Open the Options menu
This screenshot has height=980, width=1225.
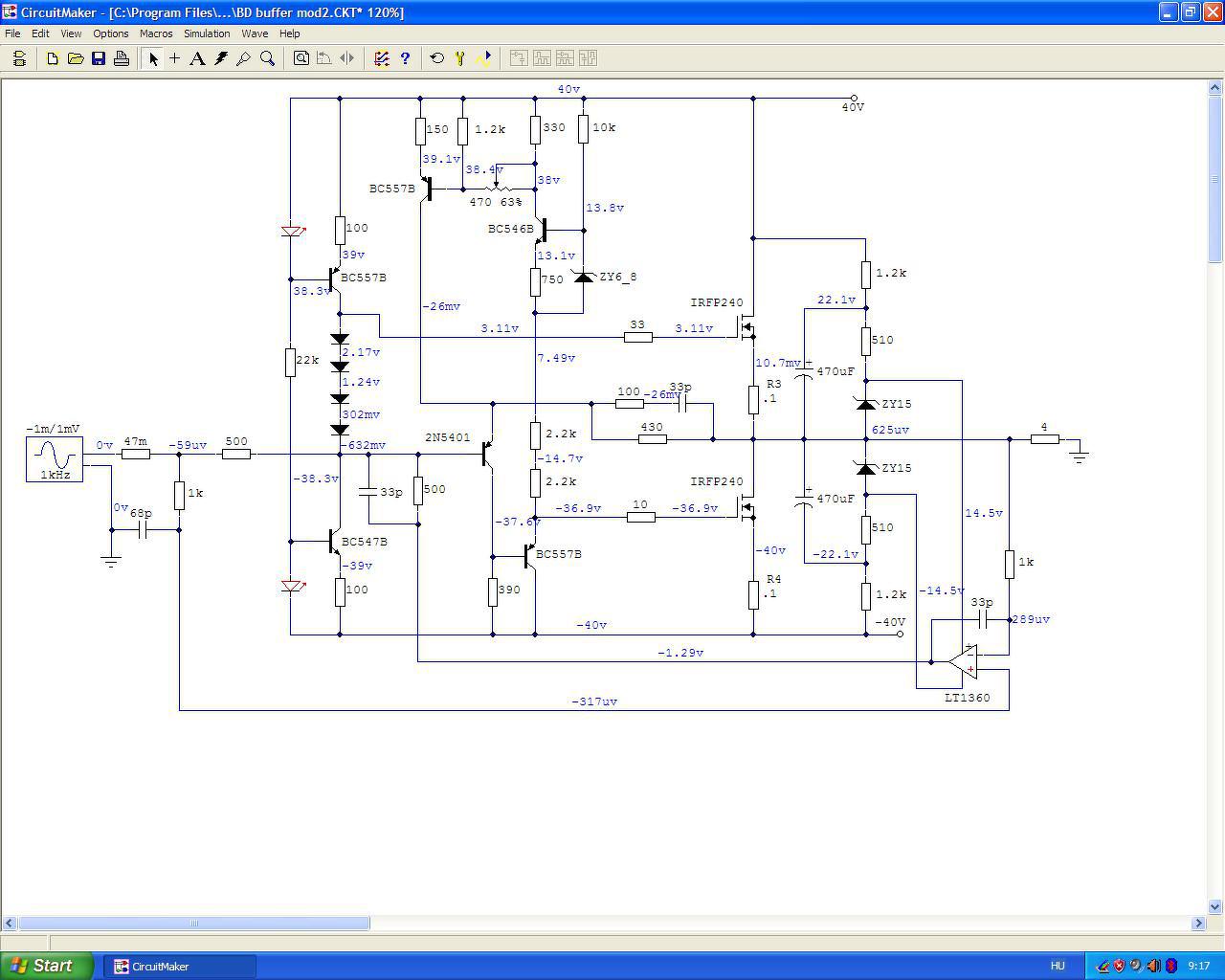point(111,33)
